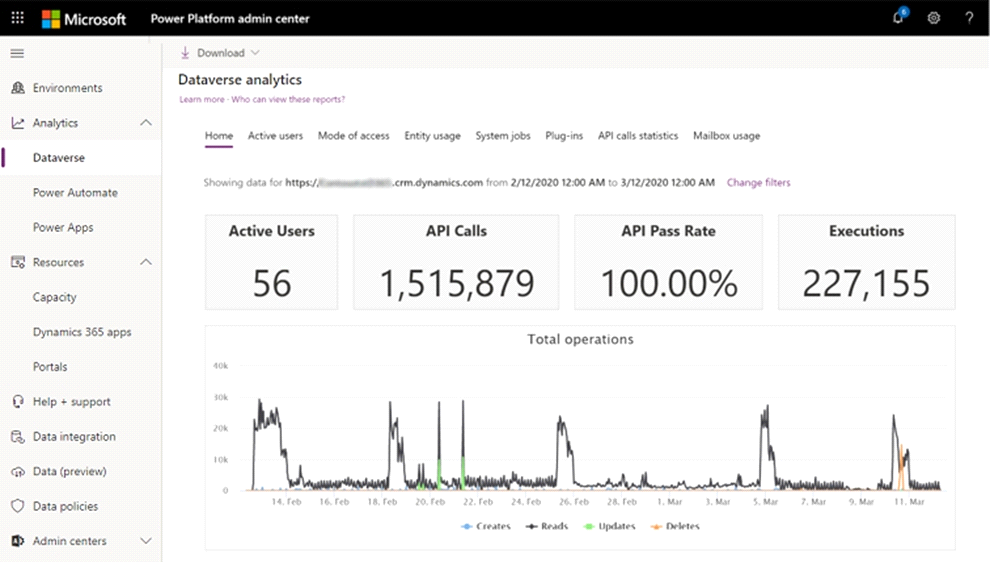Image resolution: width=990 pixels, height=562 pixels.
Task: Collapse navigation with the hamburger icon
Action: tap(17, 54)
